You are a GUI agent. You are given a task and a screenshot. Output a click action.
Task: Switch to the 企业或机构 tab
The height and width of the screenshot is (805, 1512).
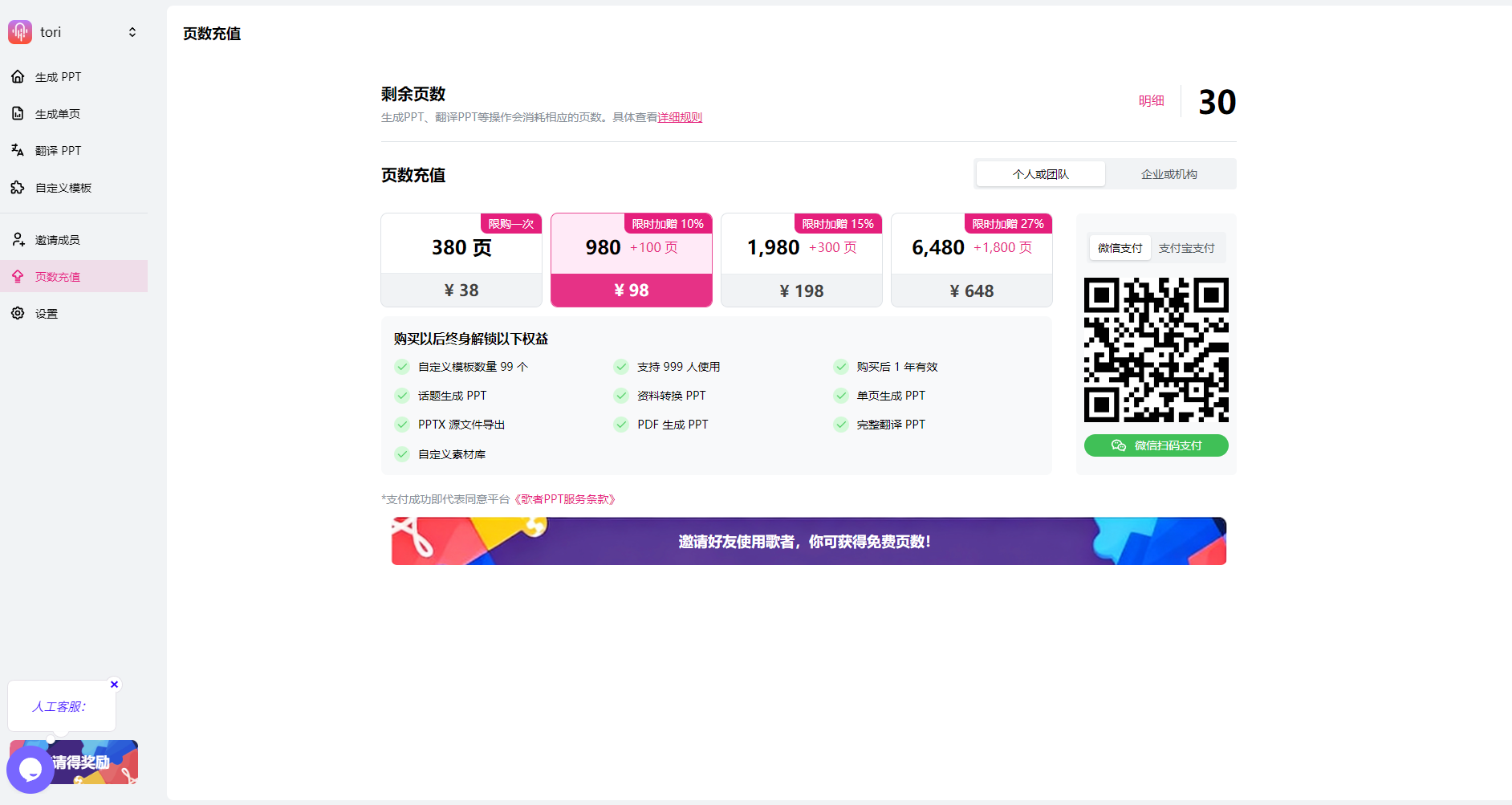click(1169, 173)
